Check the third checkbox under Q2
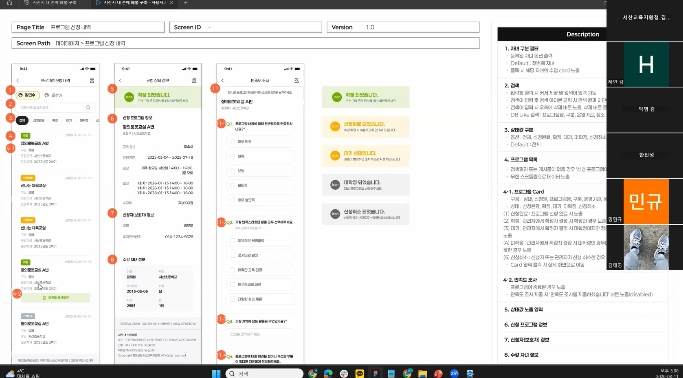The image size is (683, 378). tap(232, 270)
